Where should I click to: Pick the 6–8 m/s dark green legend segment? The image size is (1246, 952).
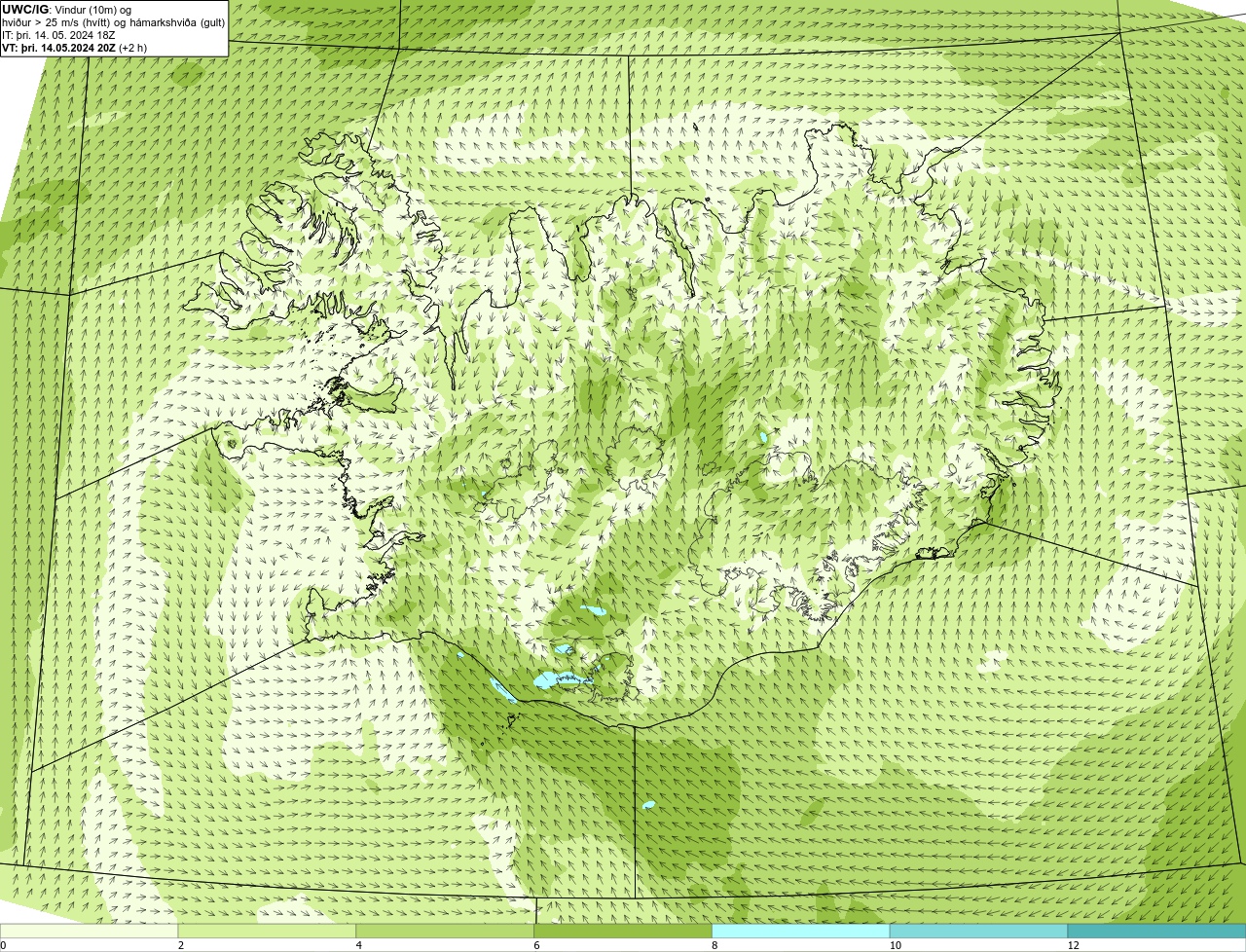[x=623, y=931]
